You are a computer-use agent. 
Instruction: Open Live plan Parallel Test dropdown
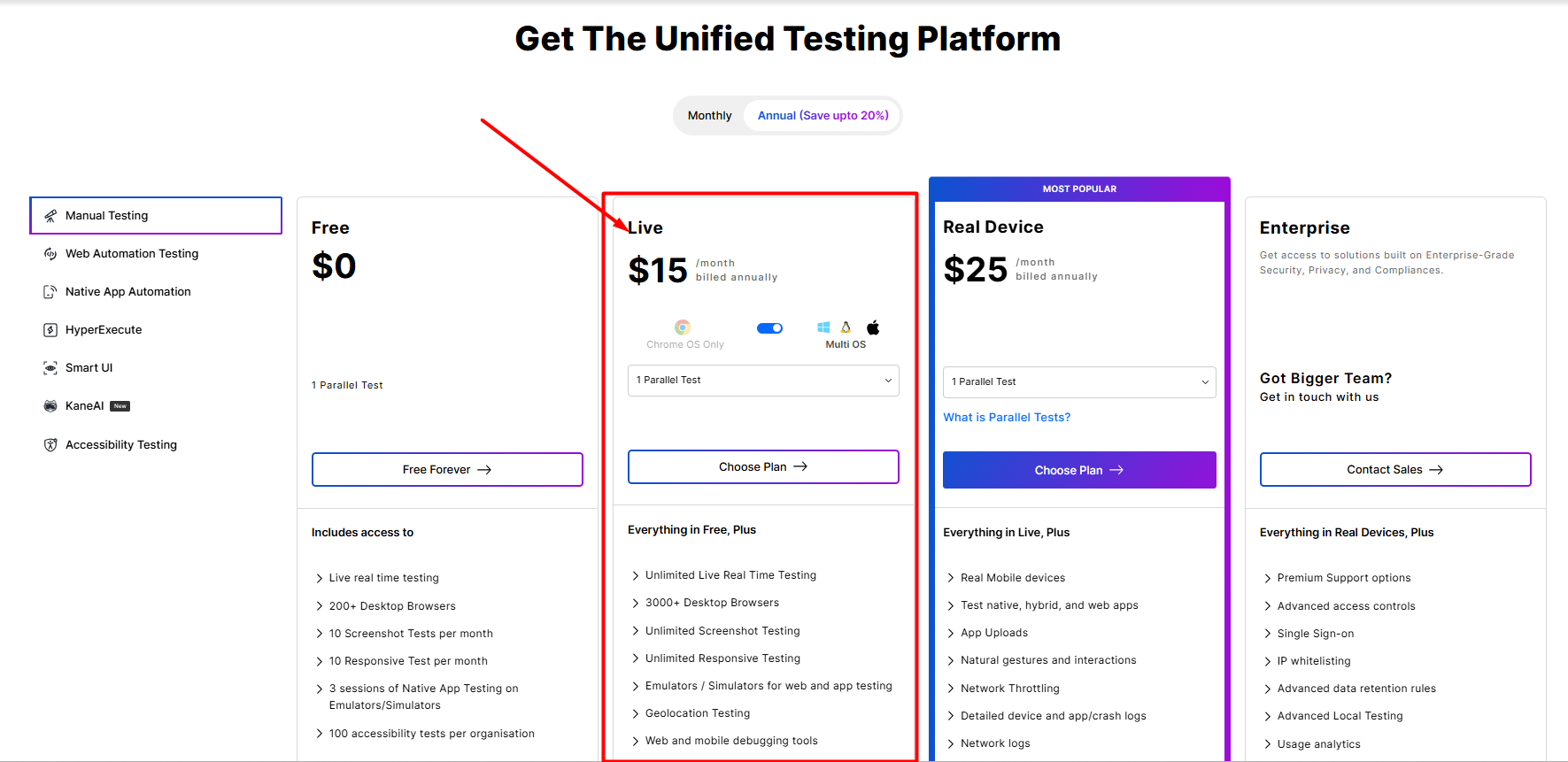[x=763, y=381]
